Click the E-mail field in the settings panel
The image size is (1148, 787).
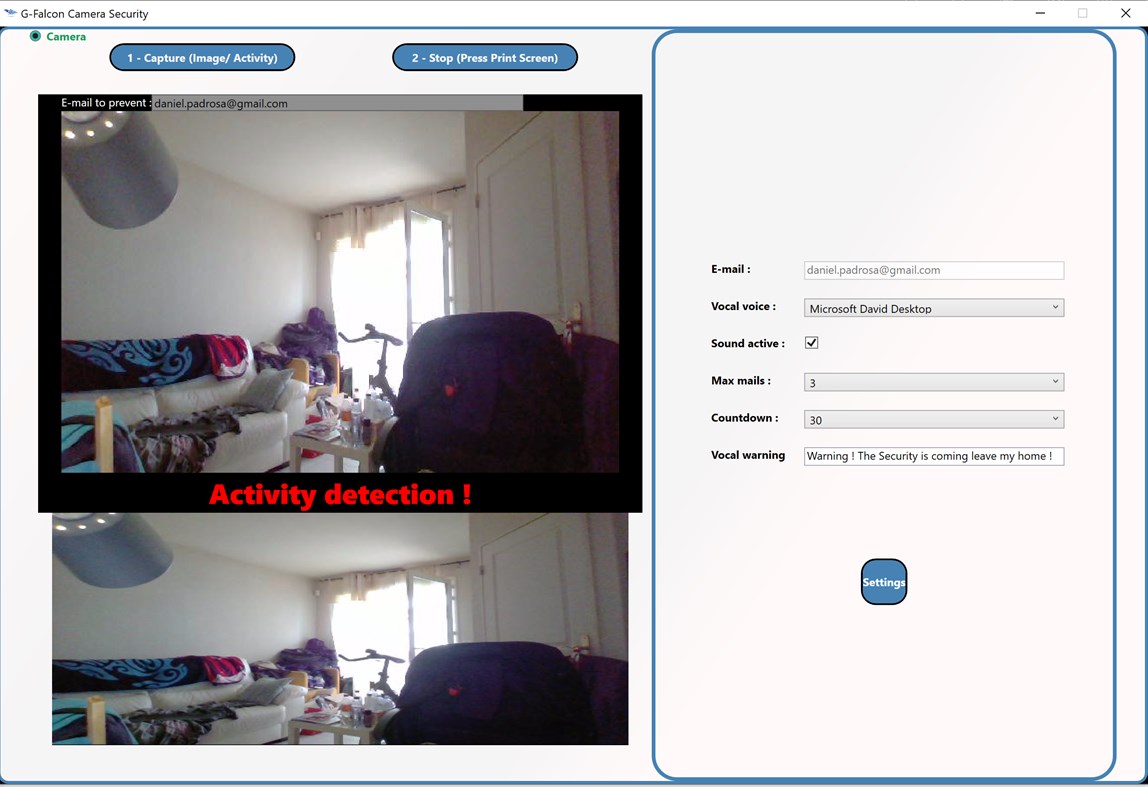[x=933, y=270]
